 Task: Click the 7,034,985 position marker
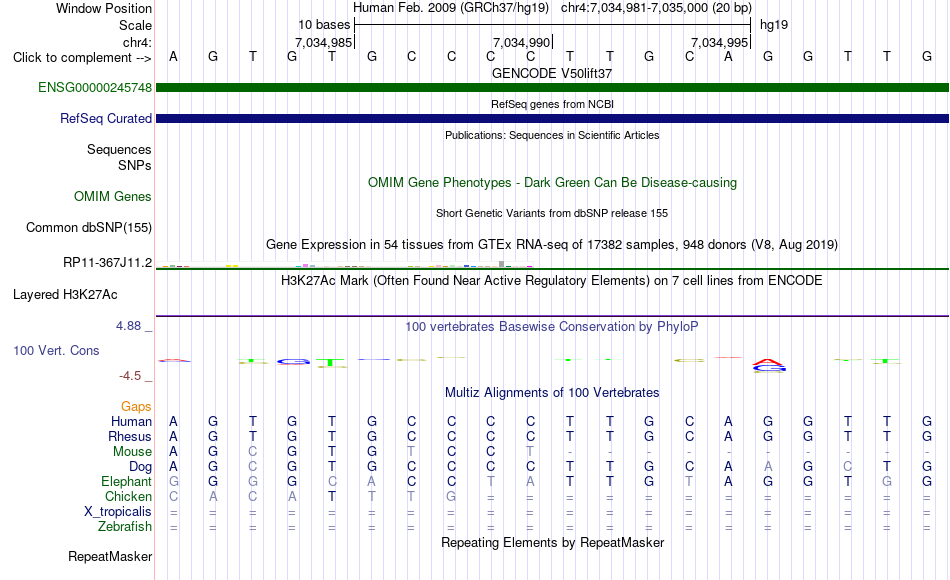click(x=324, y=42)
